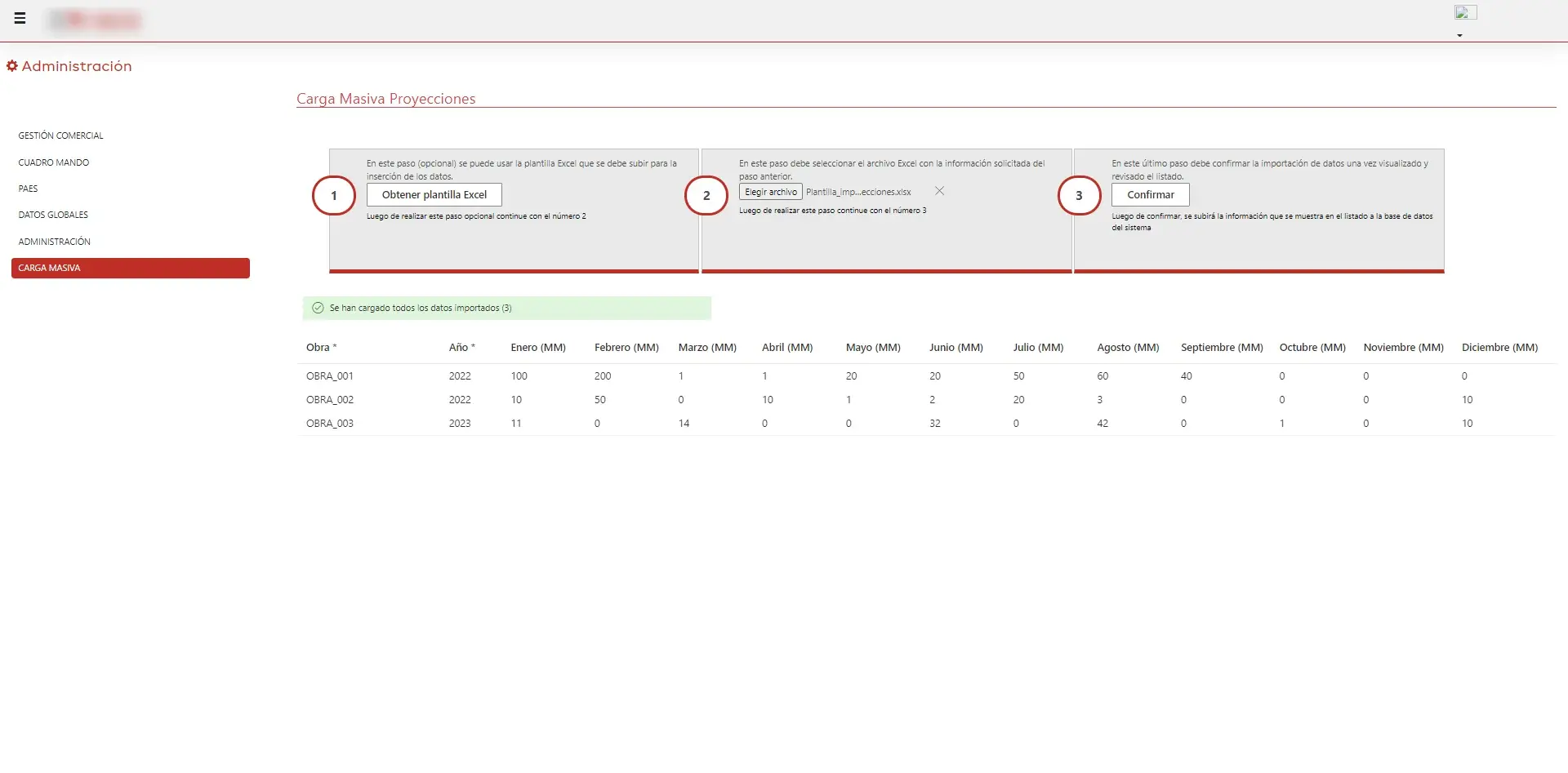
Task: Click Enero value 11 for OBRA_003
Action: point(516,424)
